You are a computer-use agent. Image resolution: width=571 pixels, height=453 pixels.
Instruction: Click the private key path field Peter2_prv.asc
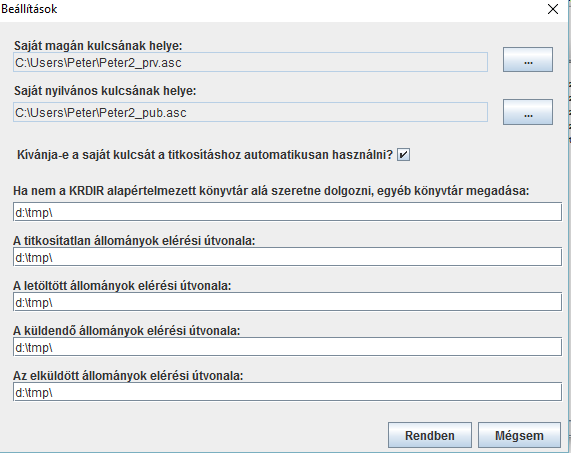250,62
